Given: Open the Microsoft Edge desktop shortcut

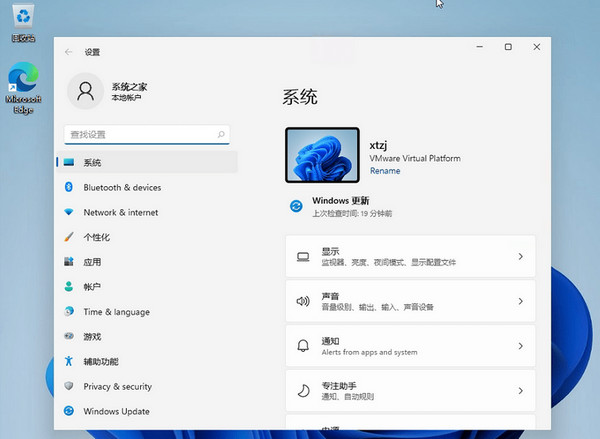Looking at the screenshot, I should click(23, 88).
